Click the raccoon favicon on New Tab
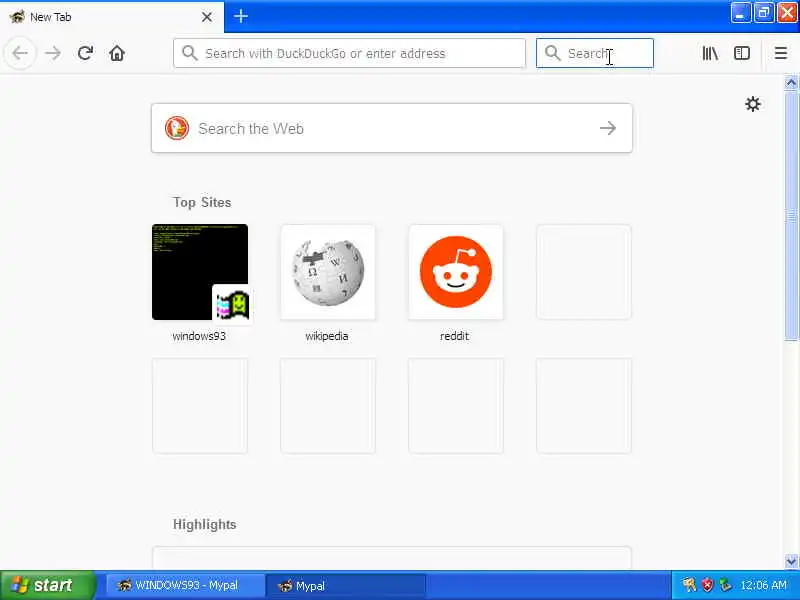 pyautogui.click(x=17, y=17)
